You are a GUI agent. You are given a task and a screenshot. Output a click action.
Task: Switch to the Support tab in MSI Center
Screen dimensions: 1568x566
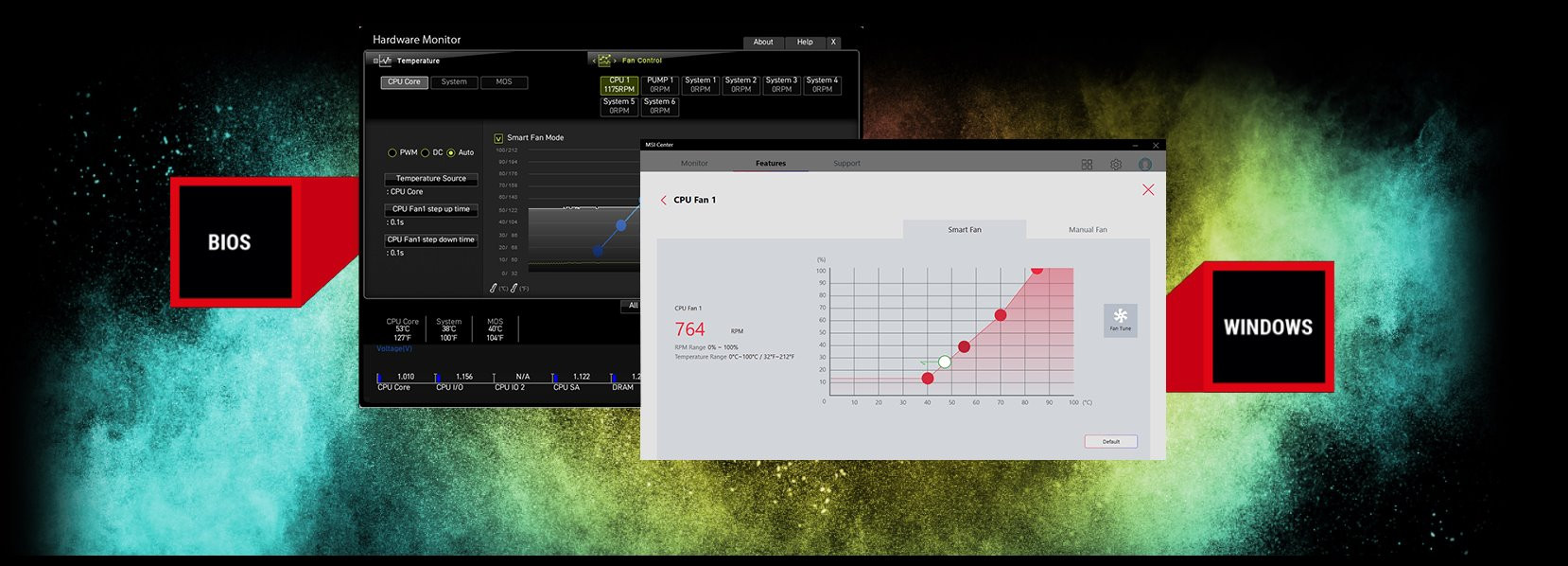(x=847, y=164)
